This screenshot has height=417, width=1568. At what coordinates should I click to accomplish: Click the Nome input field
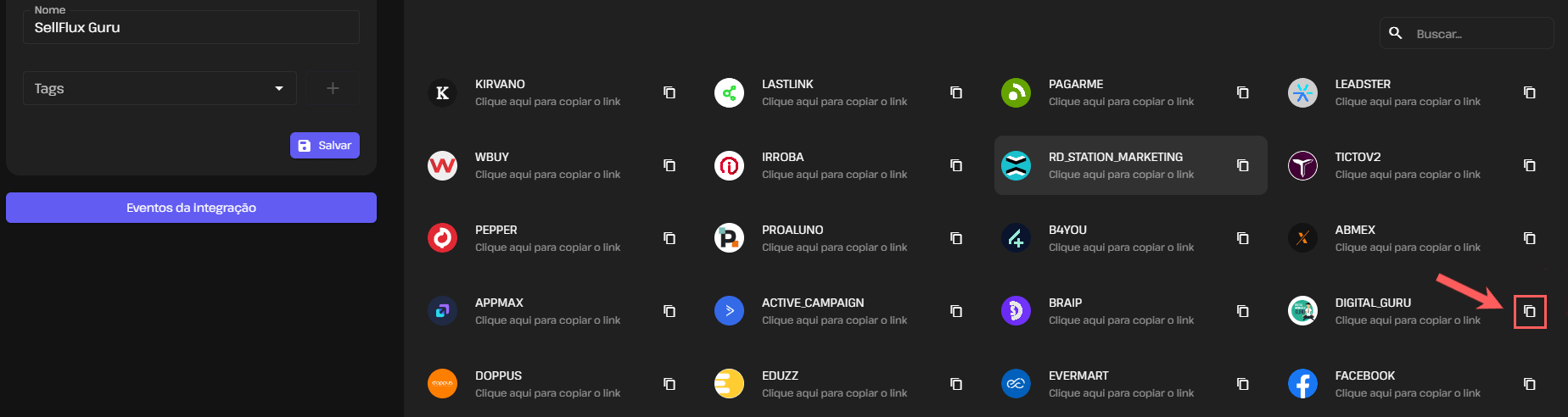191,28
